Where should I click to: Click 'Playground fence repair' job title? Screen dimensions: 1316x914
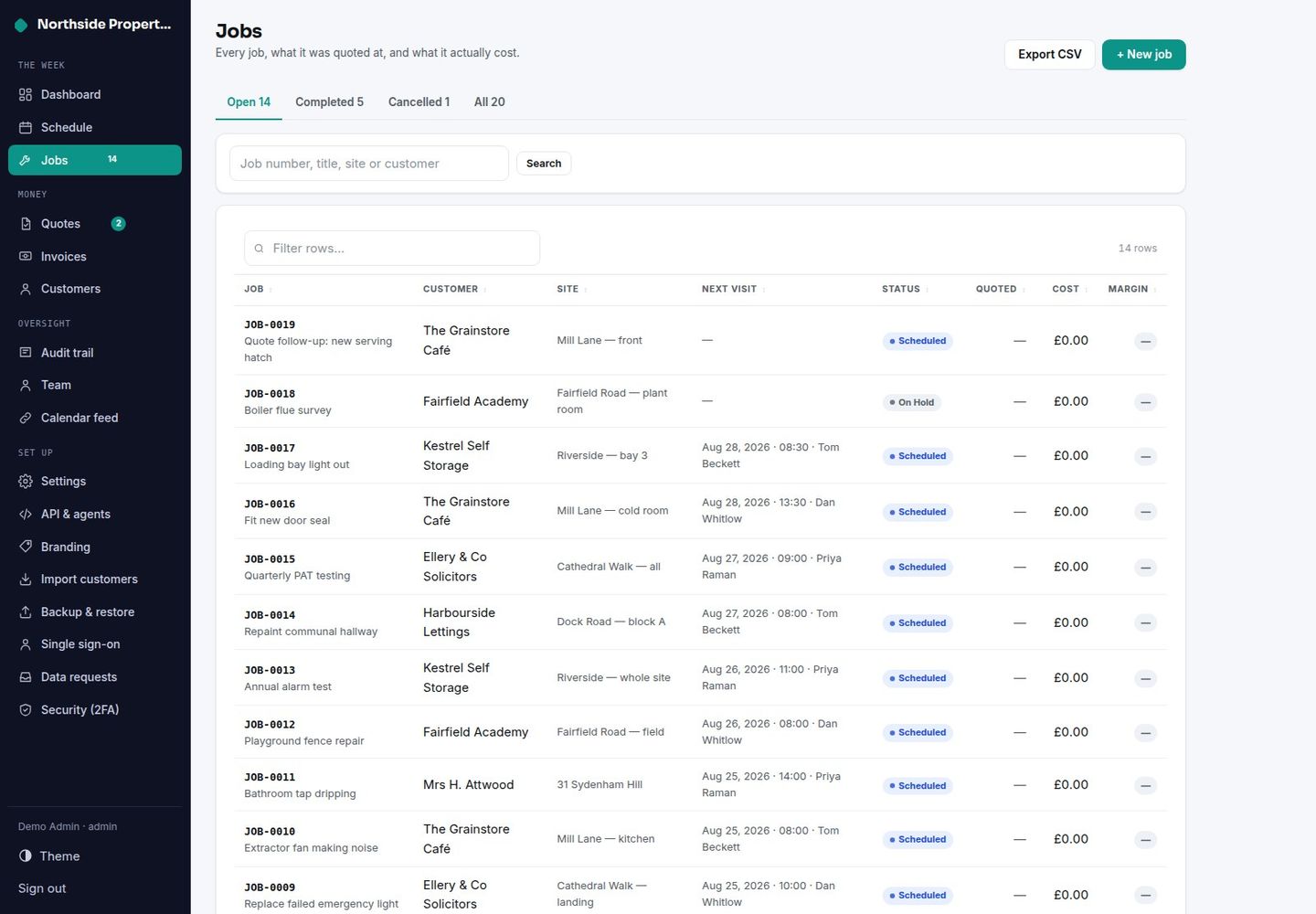[x=303, y=741]
